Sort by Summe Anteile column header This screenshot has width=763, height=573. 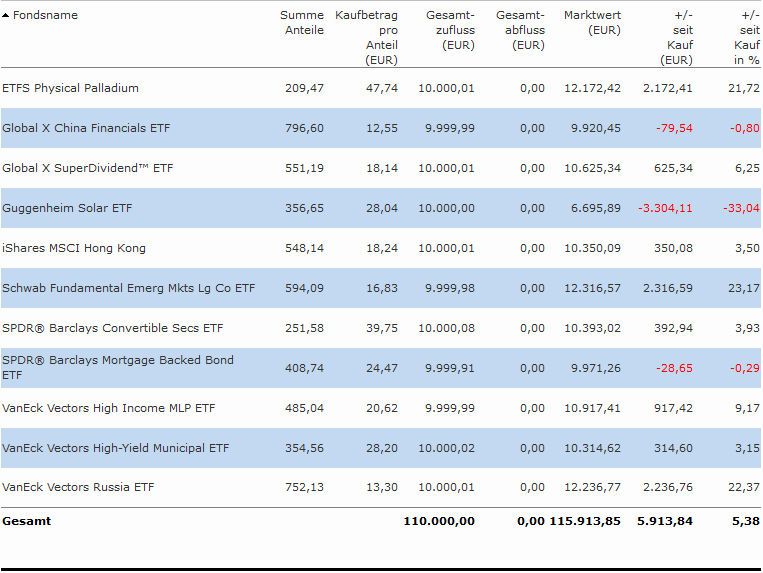coord(302,22)
